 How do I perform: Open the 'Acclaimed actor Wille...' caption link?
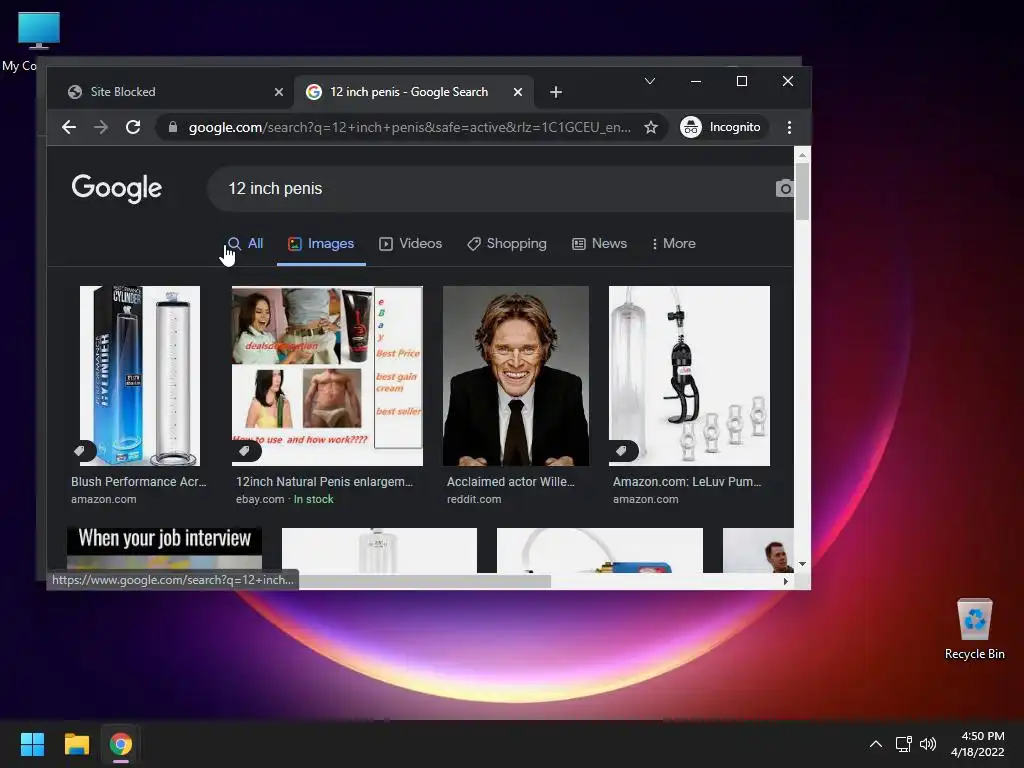pyautogui.click(x=511, y=482)
